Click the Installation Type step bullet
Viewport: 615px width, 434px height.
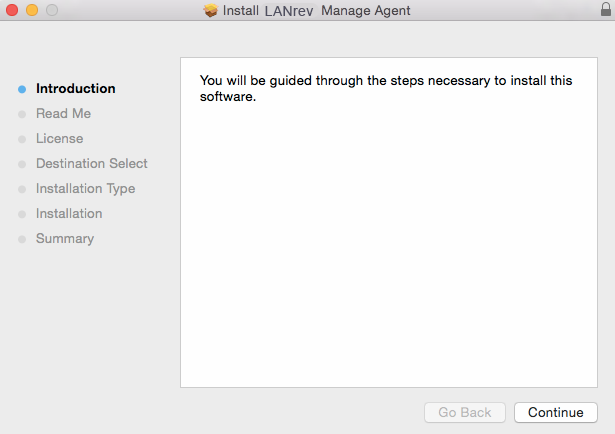22,189
